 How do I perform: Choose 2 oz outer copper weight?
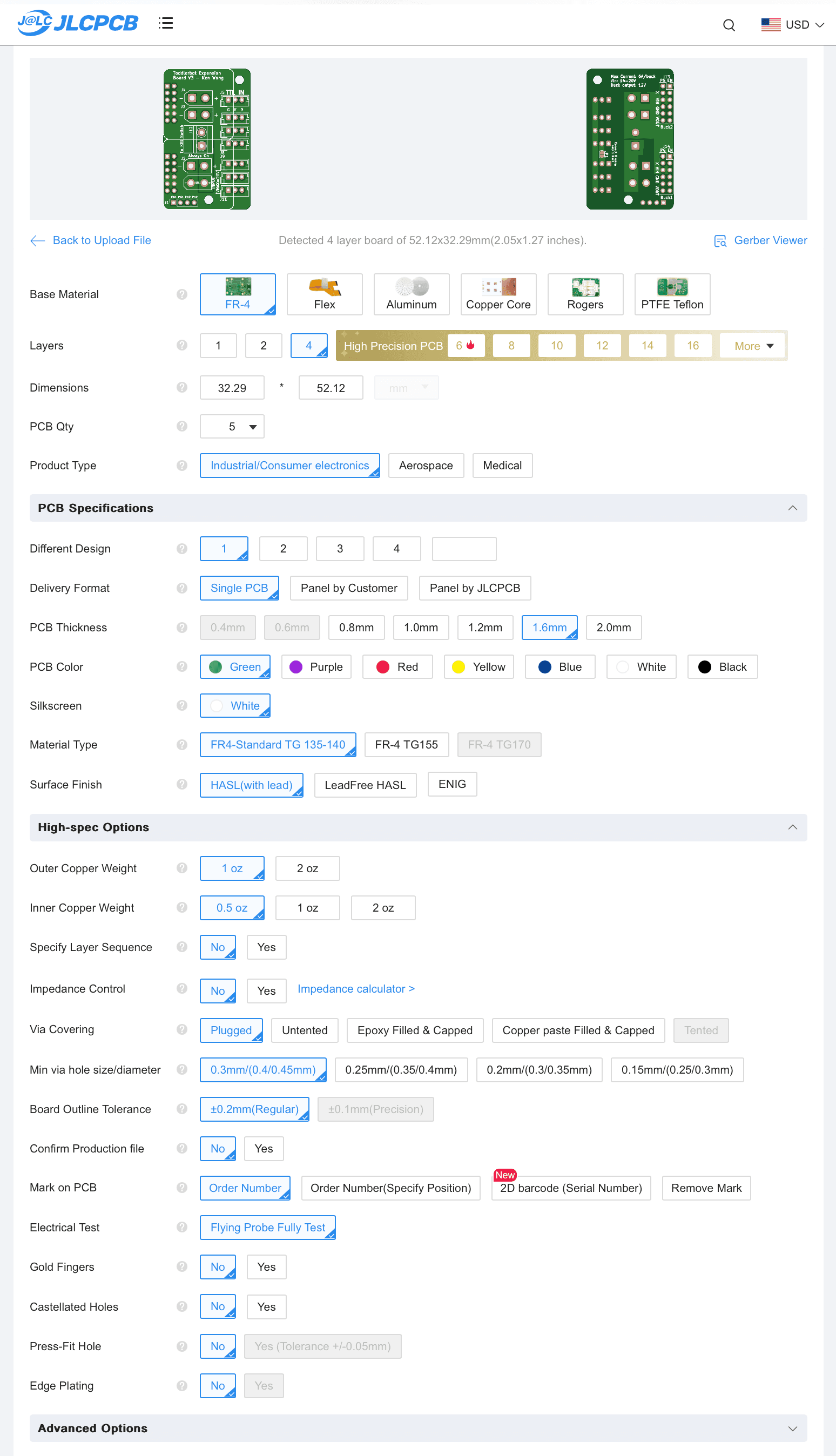click(307, 868)
